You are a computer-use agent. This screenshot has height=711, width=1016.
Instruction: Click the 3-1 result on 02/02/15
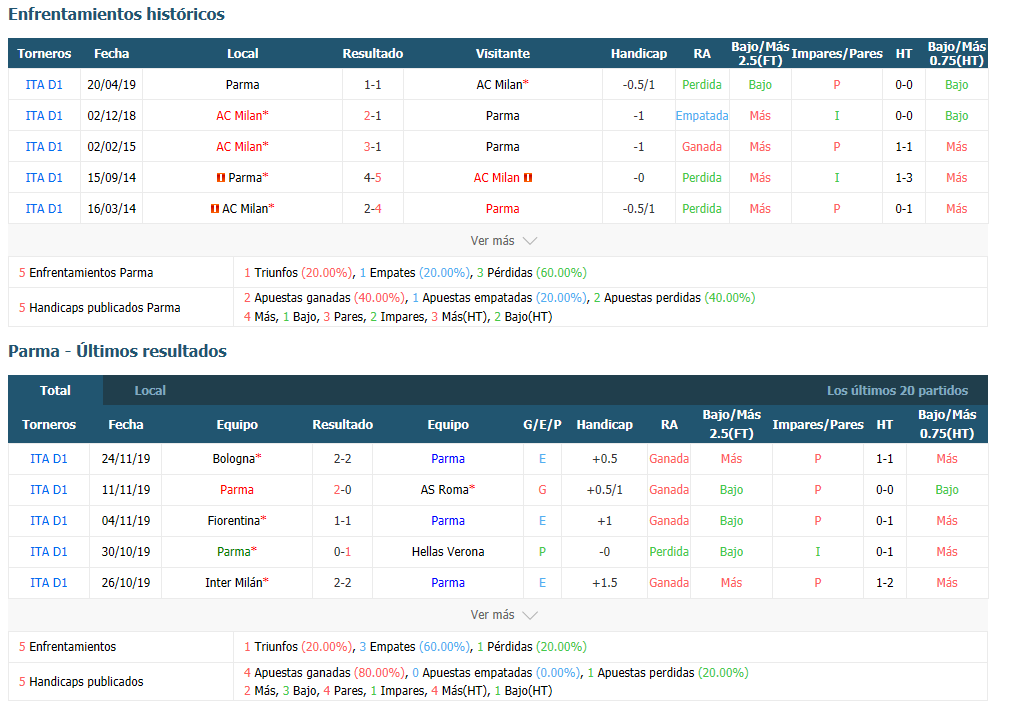click(373, 147)
